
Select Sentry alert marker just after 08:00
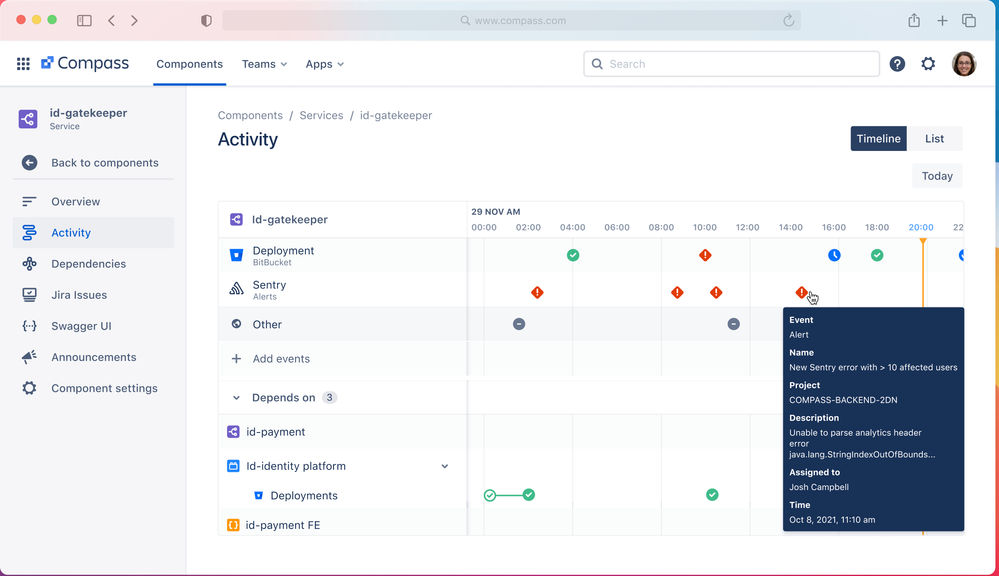click(x=677, y=292)
